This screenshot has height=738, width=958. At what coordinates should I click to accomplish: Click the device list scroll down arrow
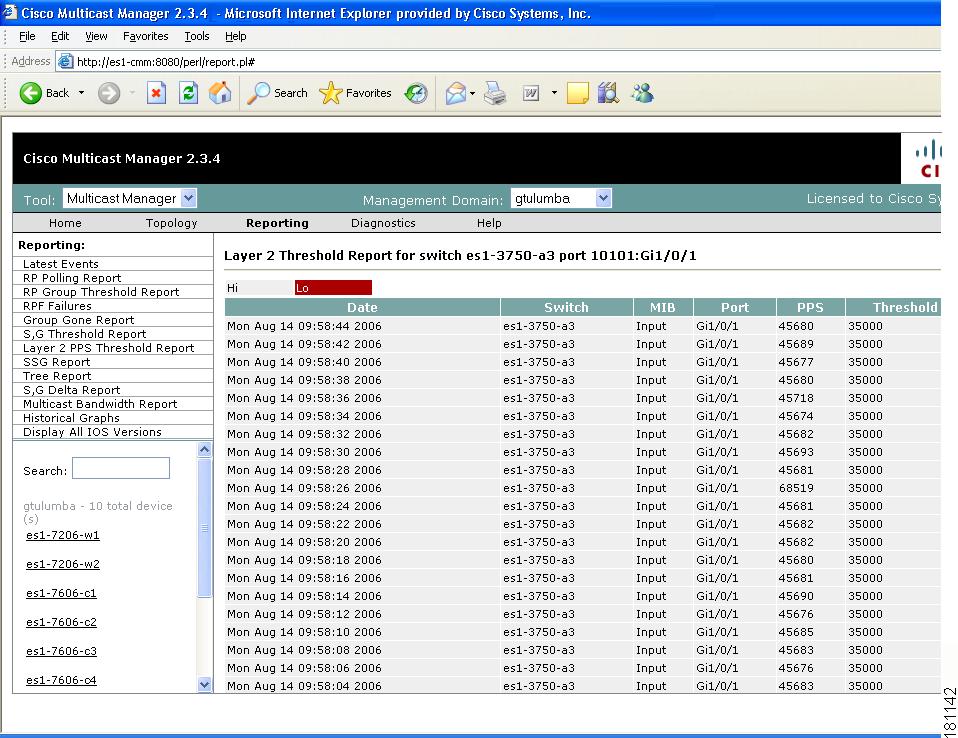205,685
